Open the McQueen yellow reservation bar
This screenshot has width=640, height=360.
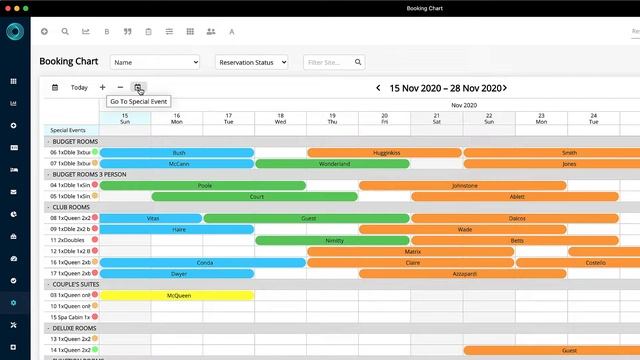[x=177, y=296]
